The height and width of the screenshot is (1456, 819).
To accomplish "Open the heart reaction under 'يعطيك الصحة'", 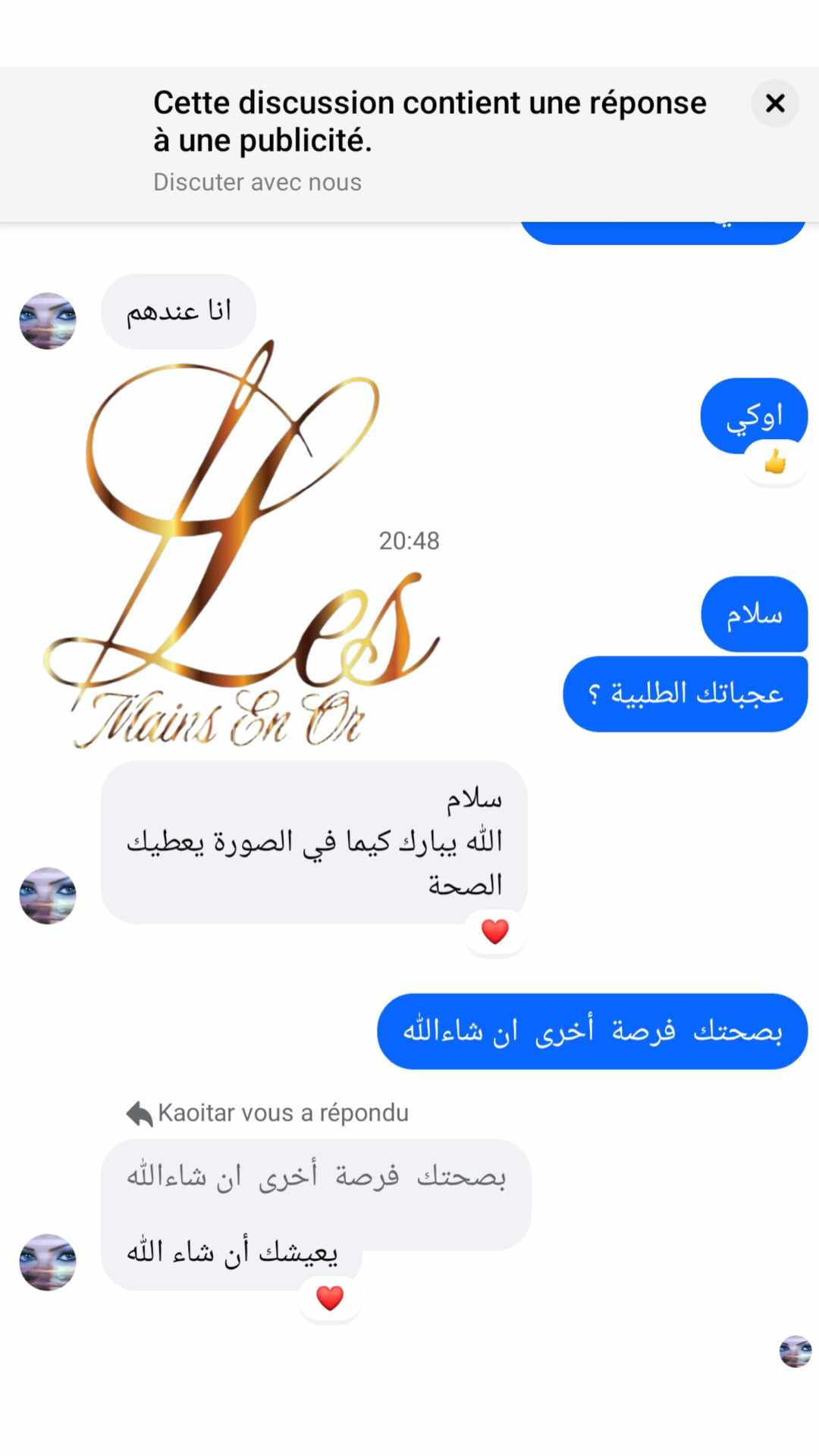I will coord(495,931).
